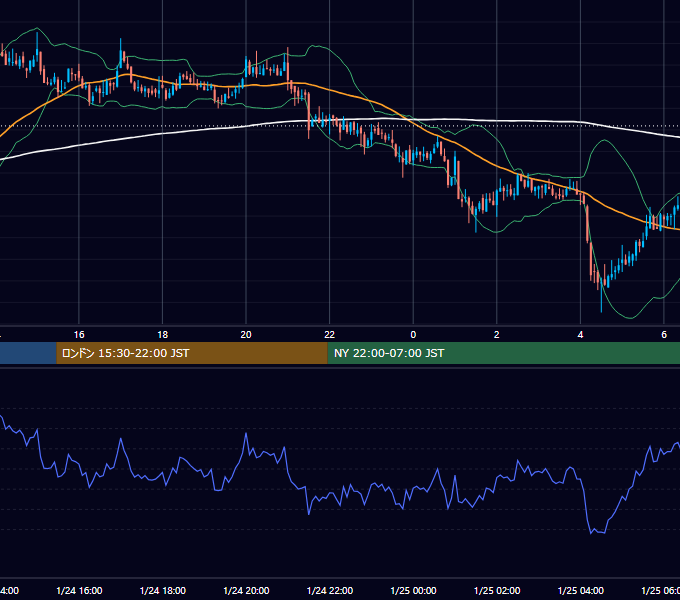The width and height of the screenshot is (680, 600).
Task: Click the 22 hour label on price chart axis
Action: (330, 334)
